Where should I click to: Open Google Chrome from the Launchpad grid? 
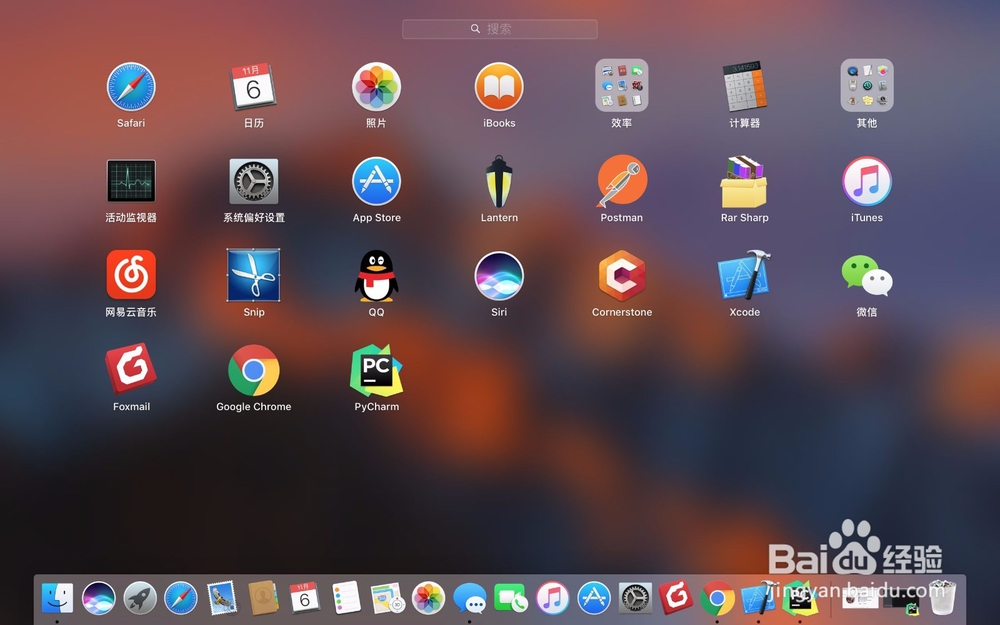click(253, 370)
